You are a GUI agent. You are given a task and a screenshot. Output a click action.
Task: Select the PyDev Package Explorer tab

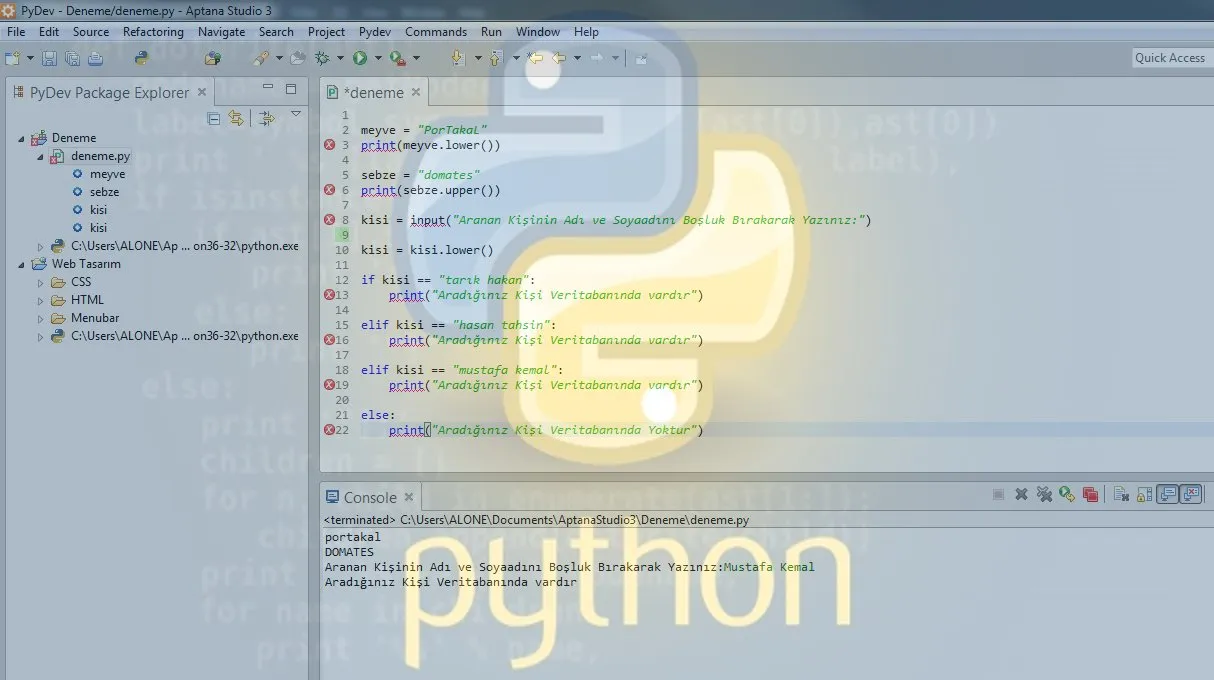pos(109,93)
